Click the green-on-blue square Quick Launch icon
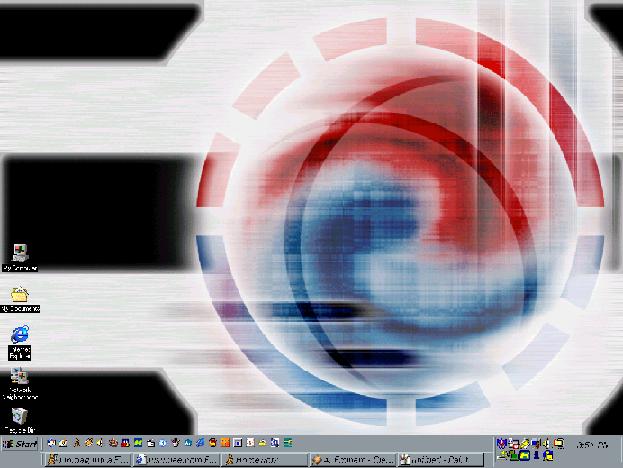Screen dimensions: 623x468 coord(138,443)
